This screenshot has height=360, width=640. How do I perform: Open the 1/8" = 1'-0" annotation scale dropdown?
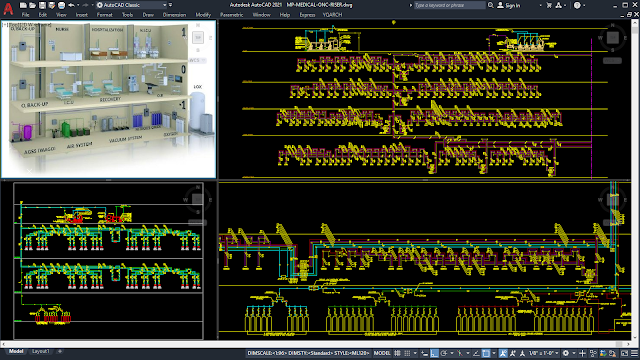click(x=544, y=353)
